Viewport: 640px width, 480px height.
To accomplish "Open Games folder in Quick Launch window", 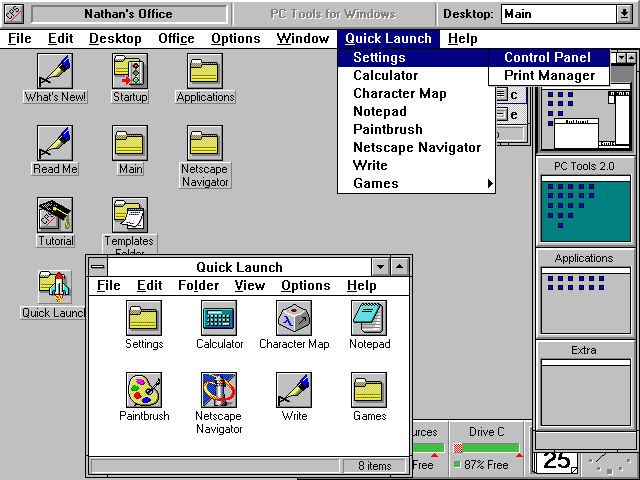I will [369, 390].
